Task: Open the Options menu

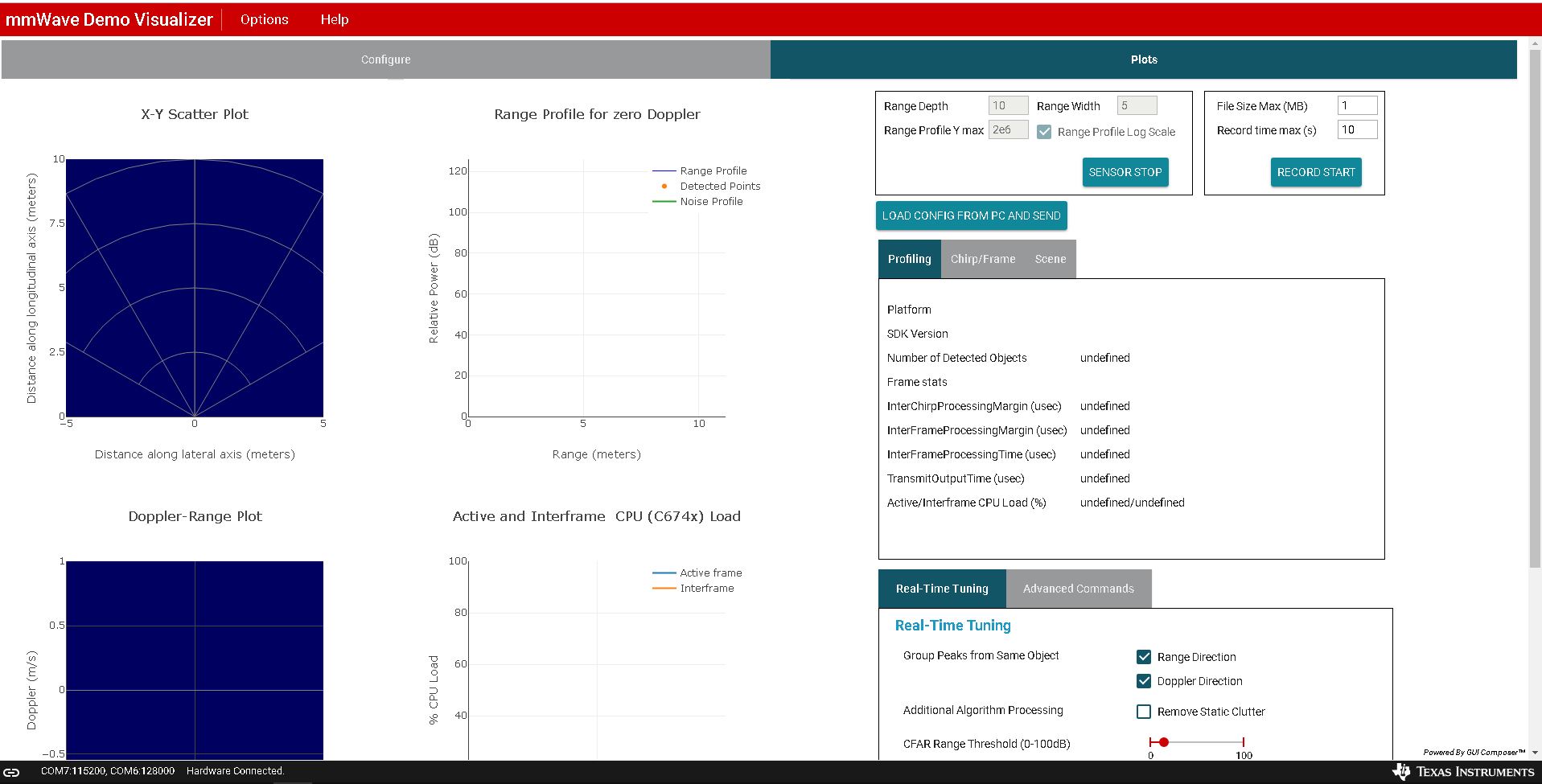Action: 264,19
